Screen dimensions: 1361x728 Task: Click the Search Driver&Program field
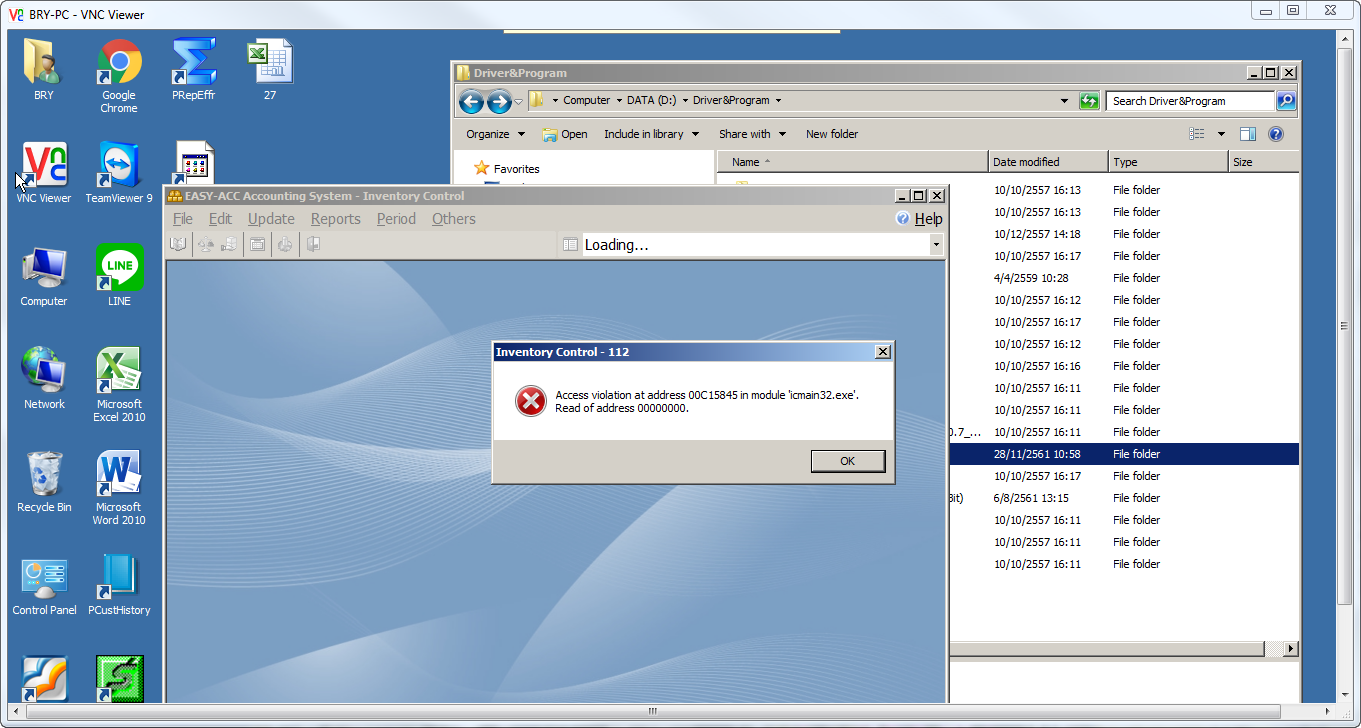coord(1189,101)
